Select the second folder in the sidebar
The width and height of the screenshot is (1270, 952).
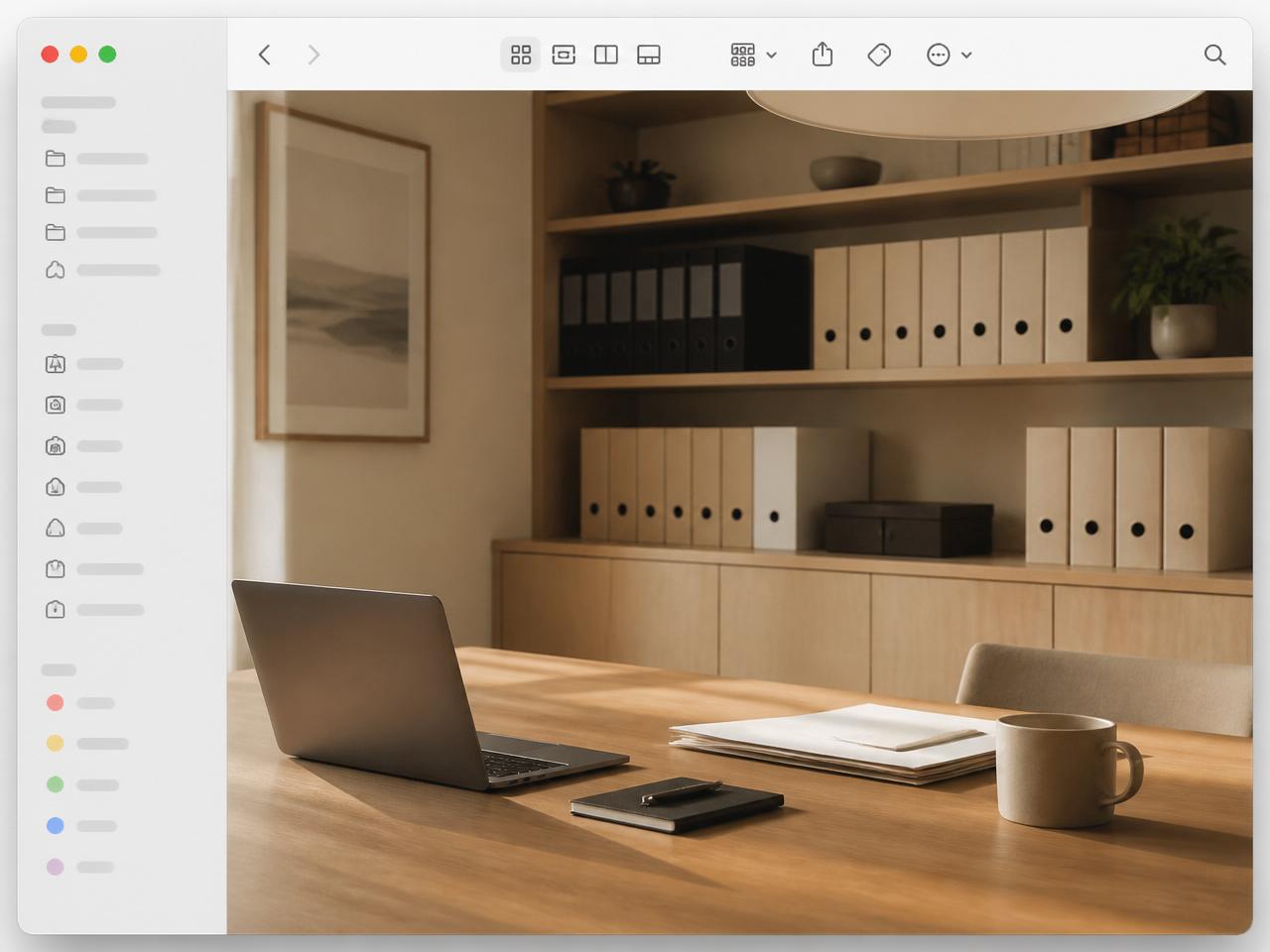pyautogui.click(x=100, y=195)
